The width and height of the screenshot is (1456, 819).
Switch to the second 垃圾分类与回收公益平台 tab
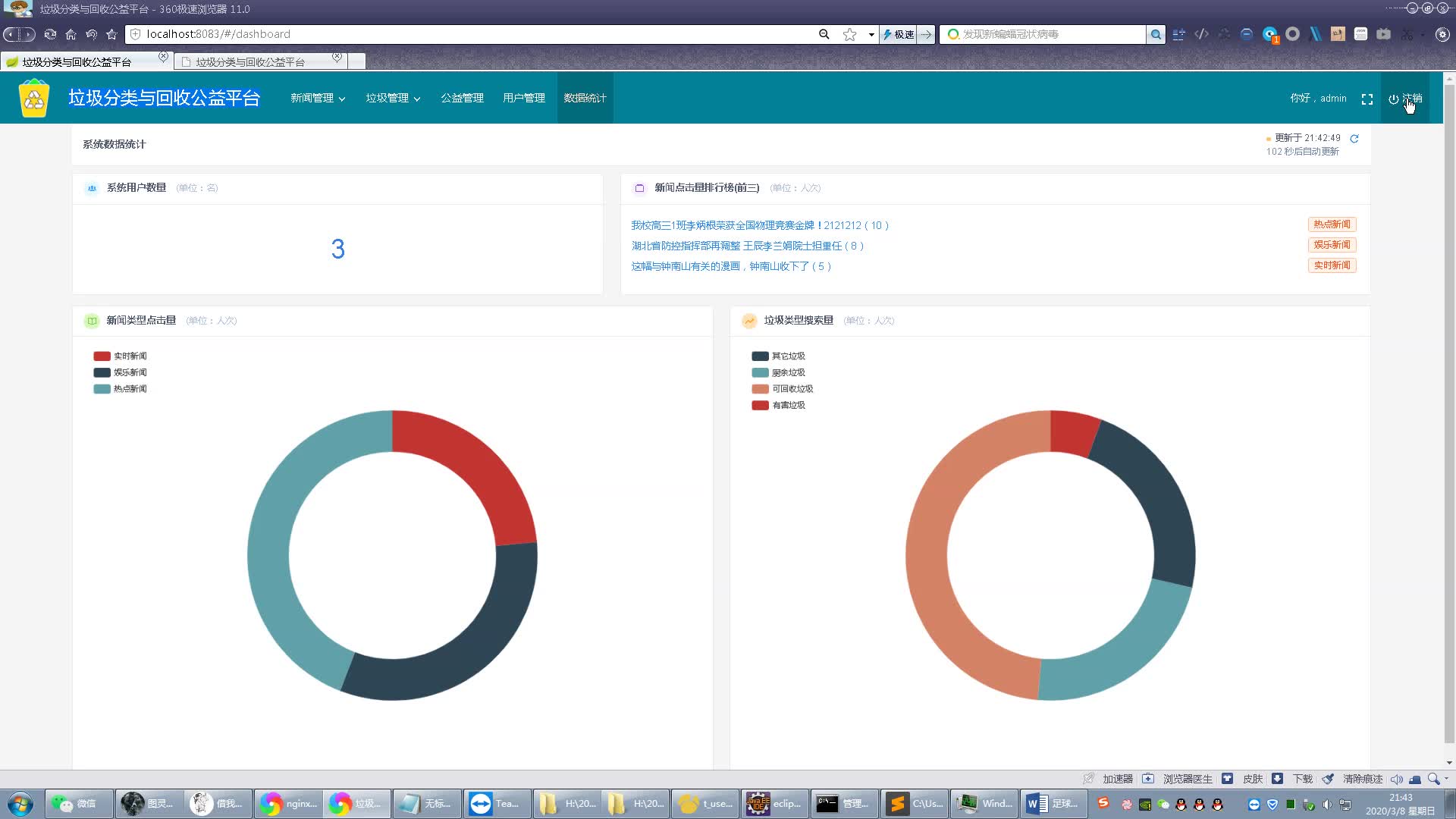click(x=261, y=61)
